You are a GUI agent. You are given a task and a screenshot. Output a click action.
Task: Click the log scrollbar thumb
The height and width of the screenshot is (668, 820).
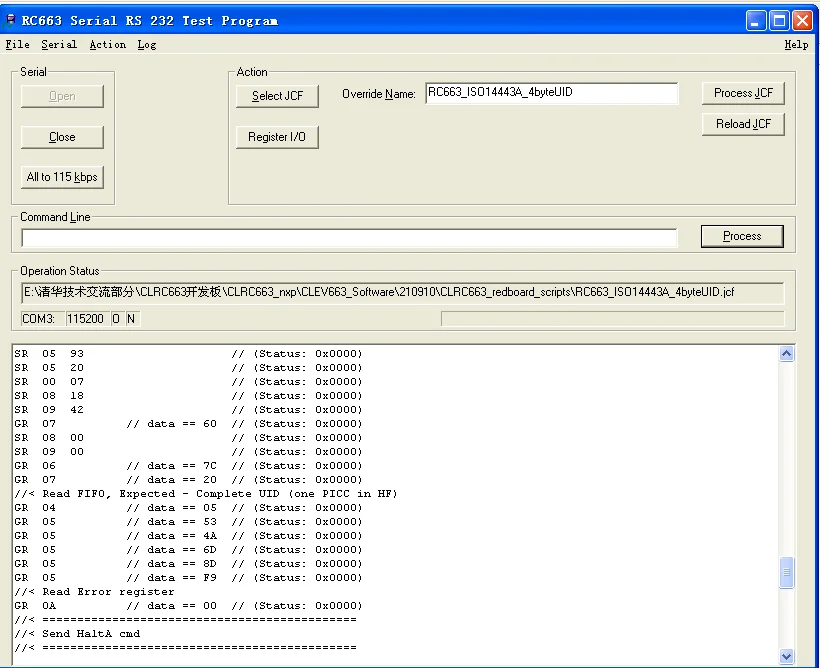[x=786, y=573]
